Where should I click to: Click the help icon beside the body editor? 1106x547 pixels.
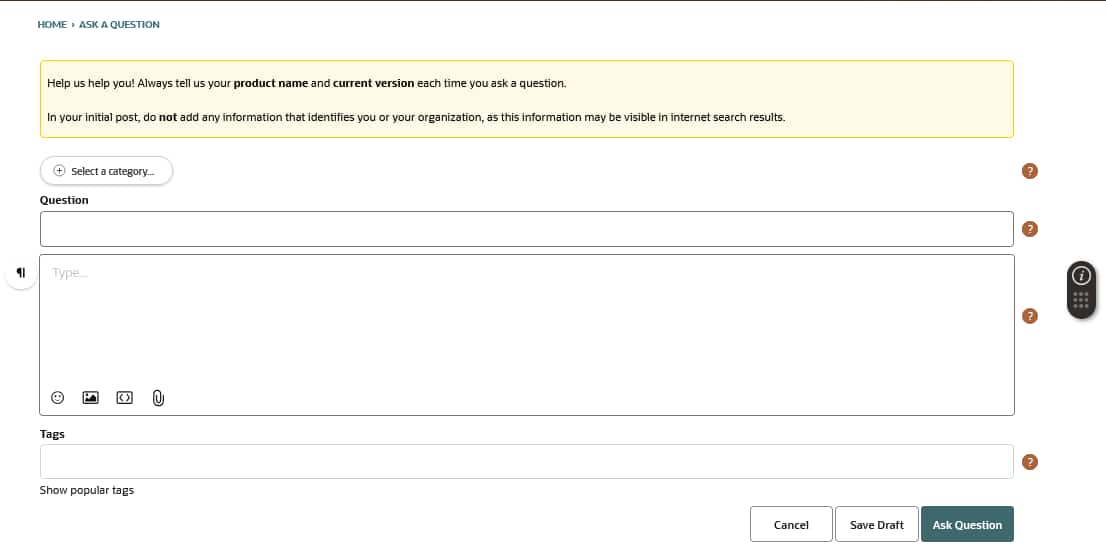pos(1030,316)
